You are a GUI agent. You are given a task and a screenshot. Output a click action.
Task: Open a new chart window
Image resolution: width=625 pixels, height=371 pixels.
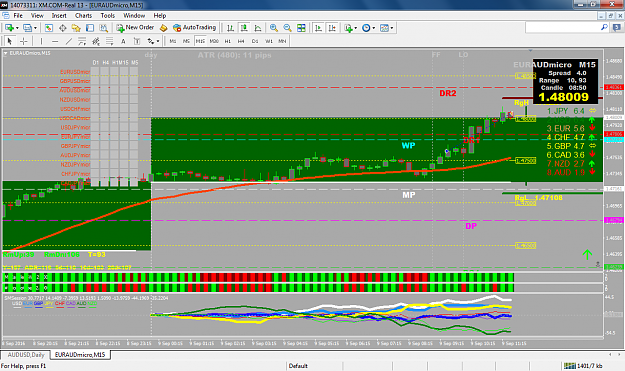click(9, 28)
